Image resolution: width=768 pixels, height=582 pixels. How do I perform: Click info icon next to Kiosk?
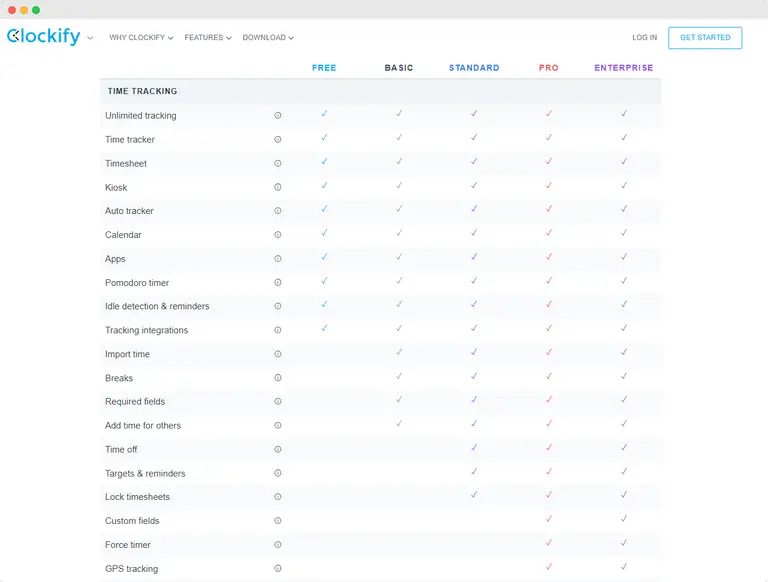tap(278, 187)
